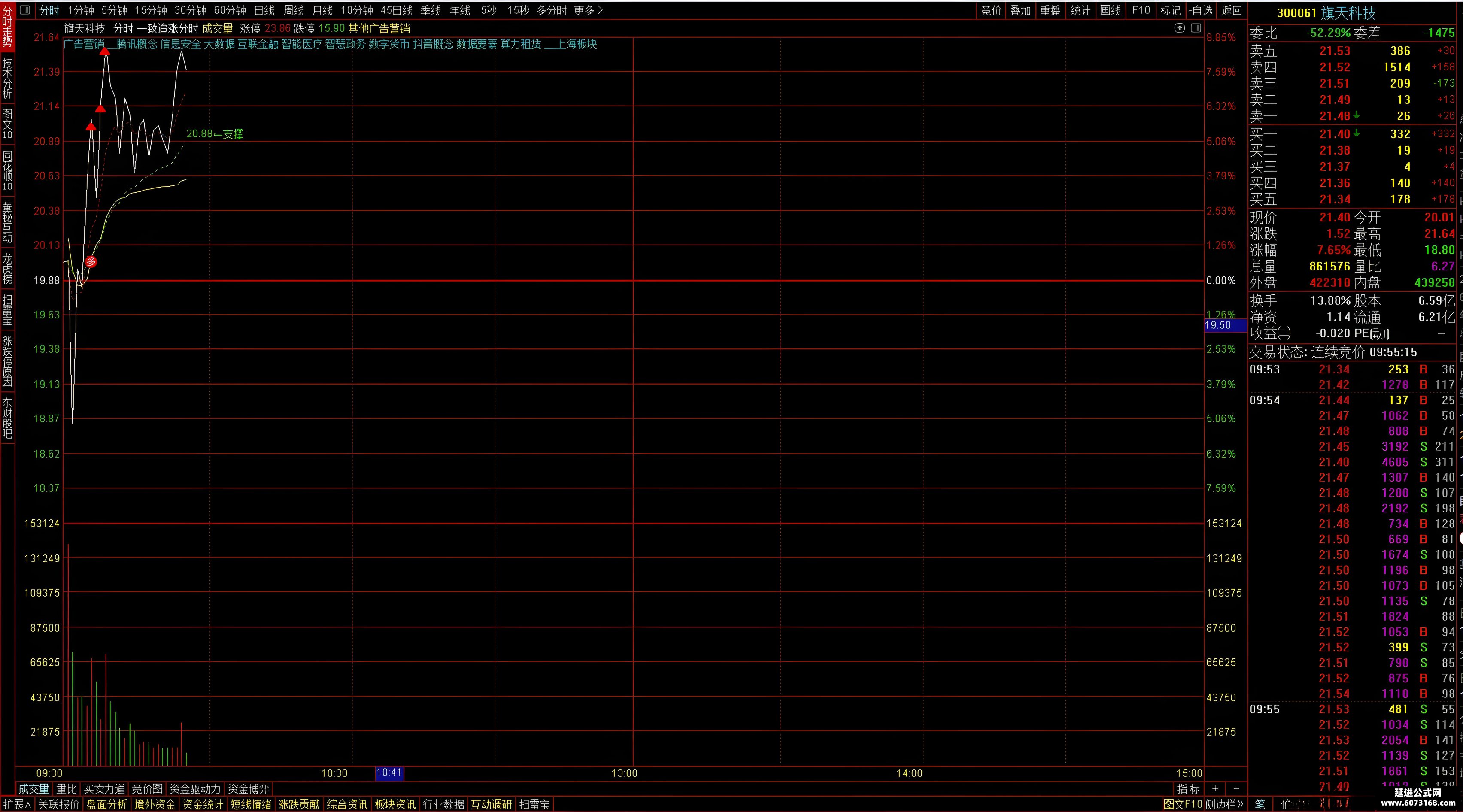This screenshot has width=1463, height=812.
Task: Open 盘面分析 in the bottom bar
Action: [107, 804]
